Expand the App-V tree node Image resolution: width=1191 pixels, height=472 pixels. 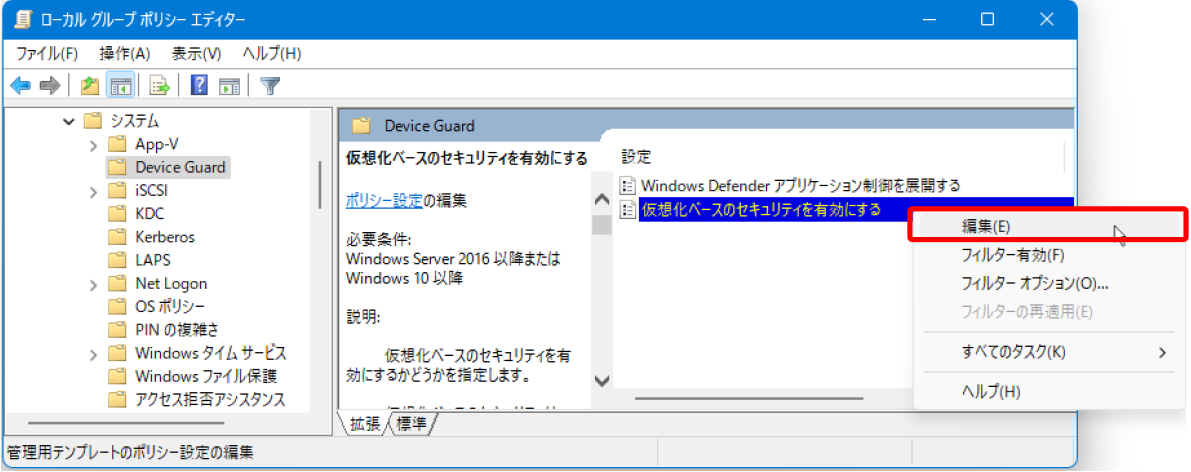coord(93,144)
